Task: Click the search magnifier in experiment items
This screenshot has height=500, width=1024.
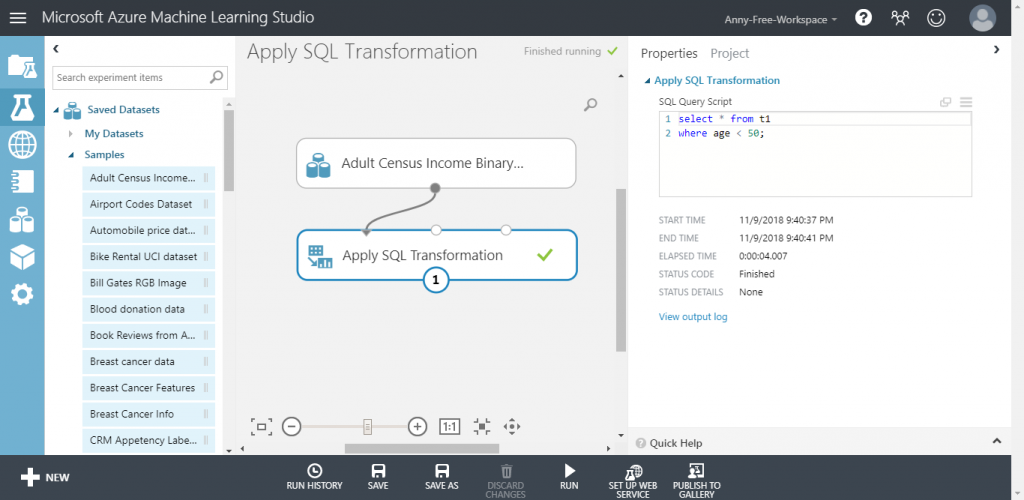Action: click(216, 77)
